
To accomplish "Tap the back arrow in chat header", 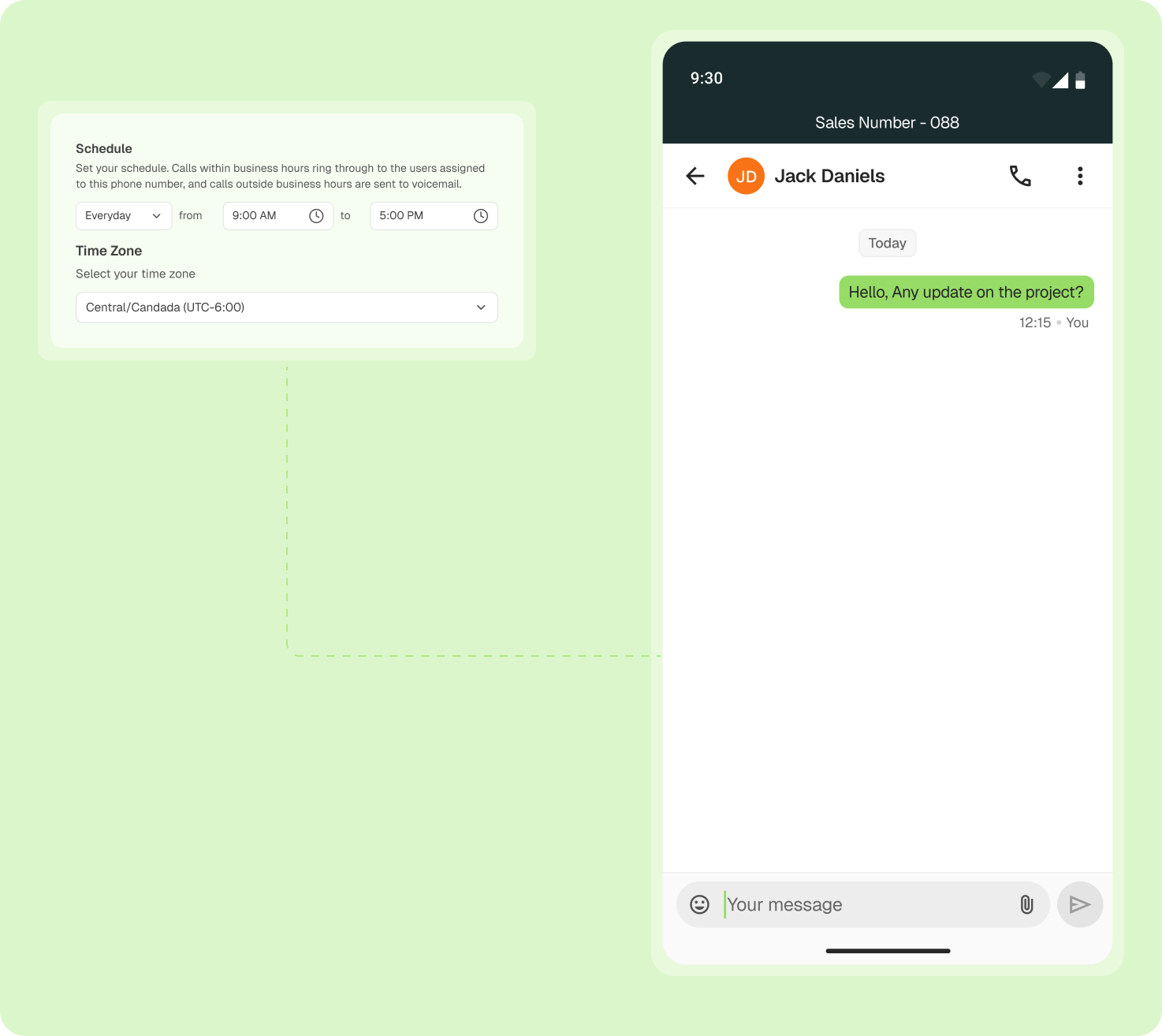I will tap(695, 176).
